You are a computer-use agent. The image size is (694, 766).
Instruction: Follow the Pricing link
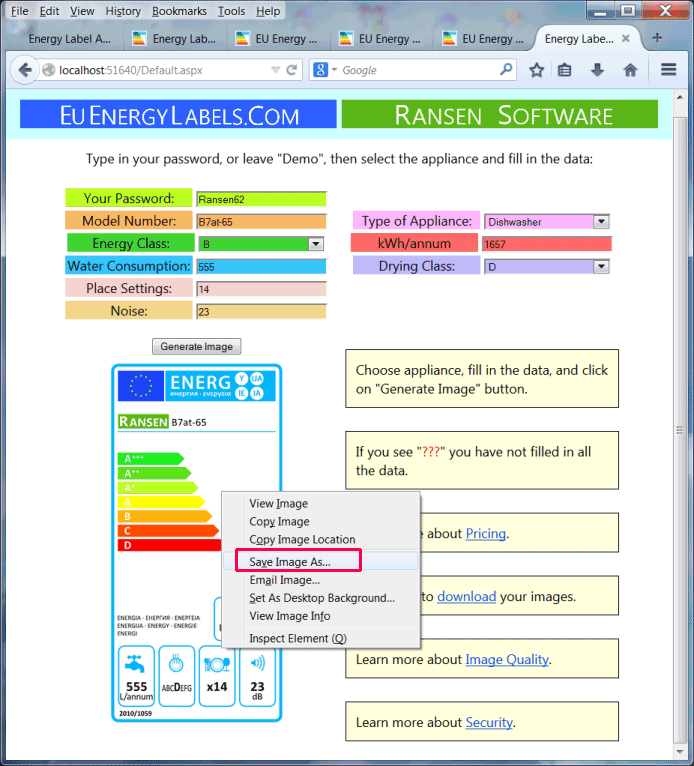[485, 533]
